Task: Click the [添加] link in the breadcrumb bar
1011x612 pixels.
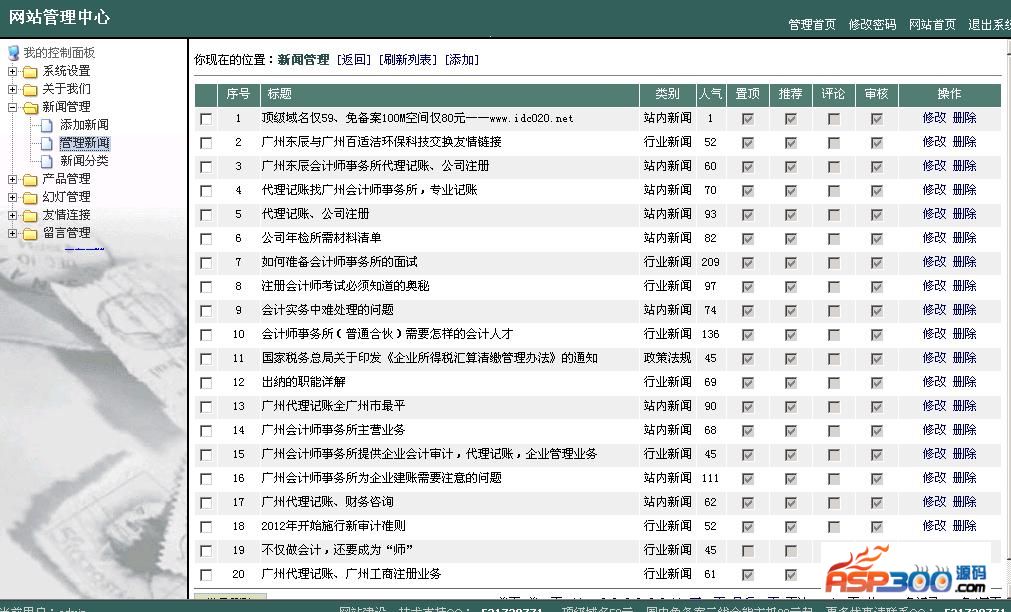Action: (x=461, y=60)
